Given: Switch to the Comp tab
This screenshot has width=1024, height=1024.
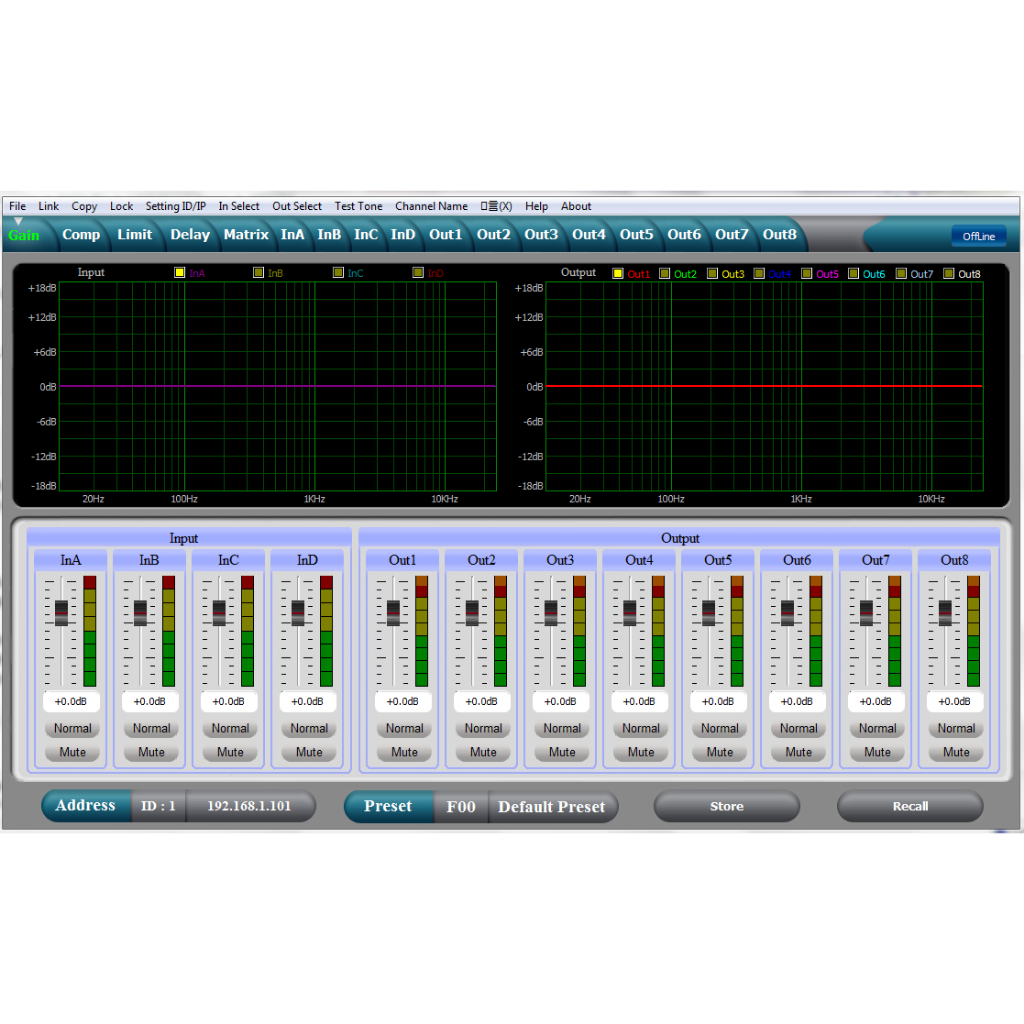Looking at the screenshot, I should click(x=81, y=234).
